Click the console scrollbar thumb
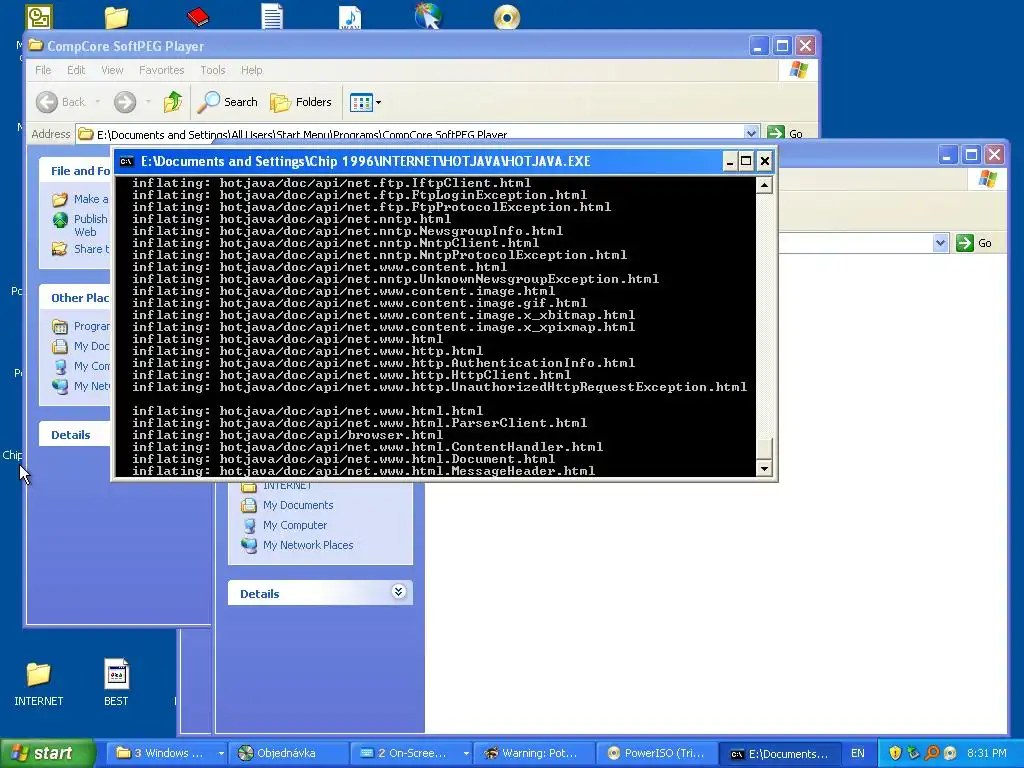This screenshot has height=768, width=1024. 764,447
